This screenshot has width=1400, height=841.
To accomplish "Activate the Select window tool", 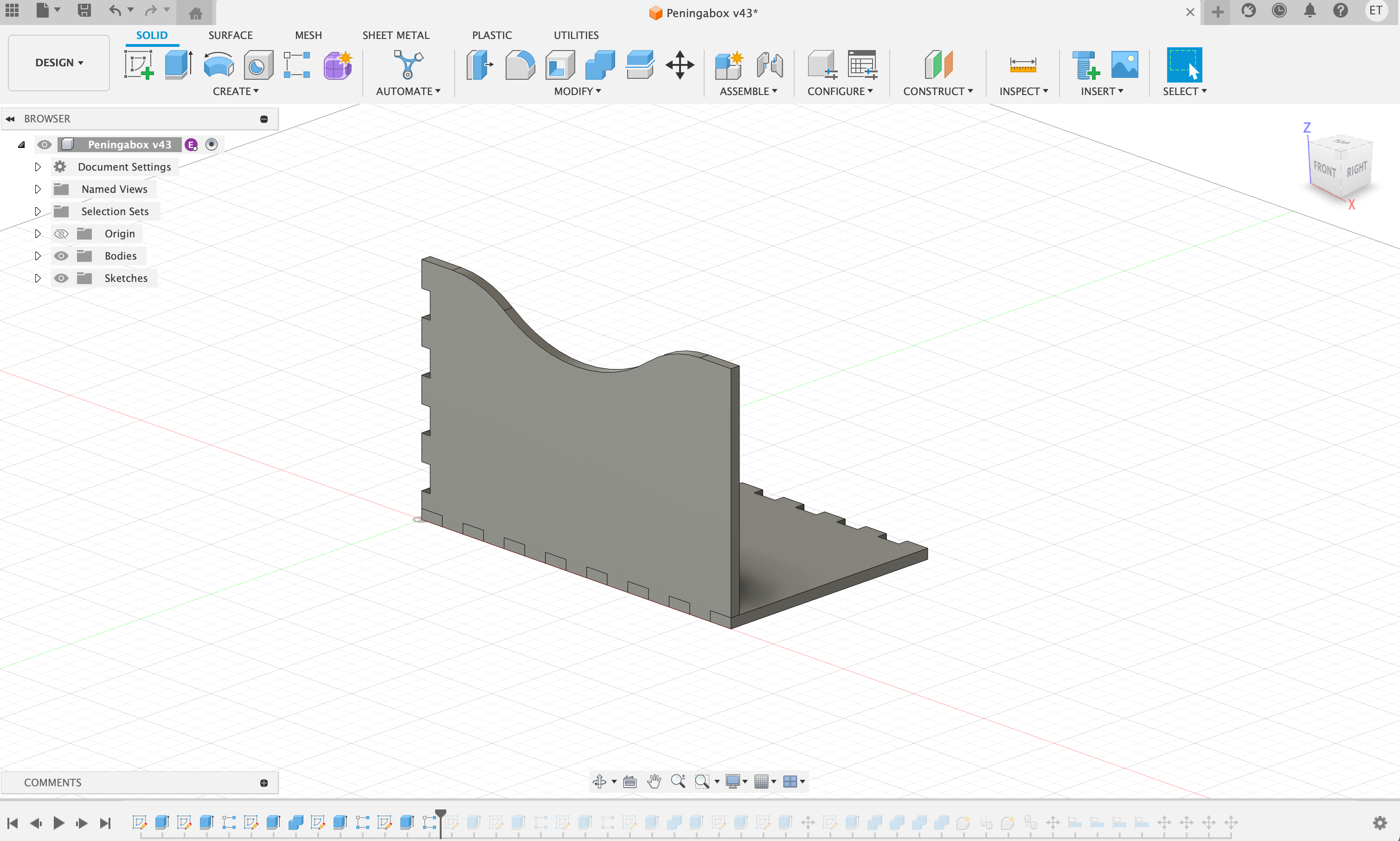I will tap(1184, 64).
